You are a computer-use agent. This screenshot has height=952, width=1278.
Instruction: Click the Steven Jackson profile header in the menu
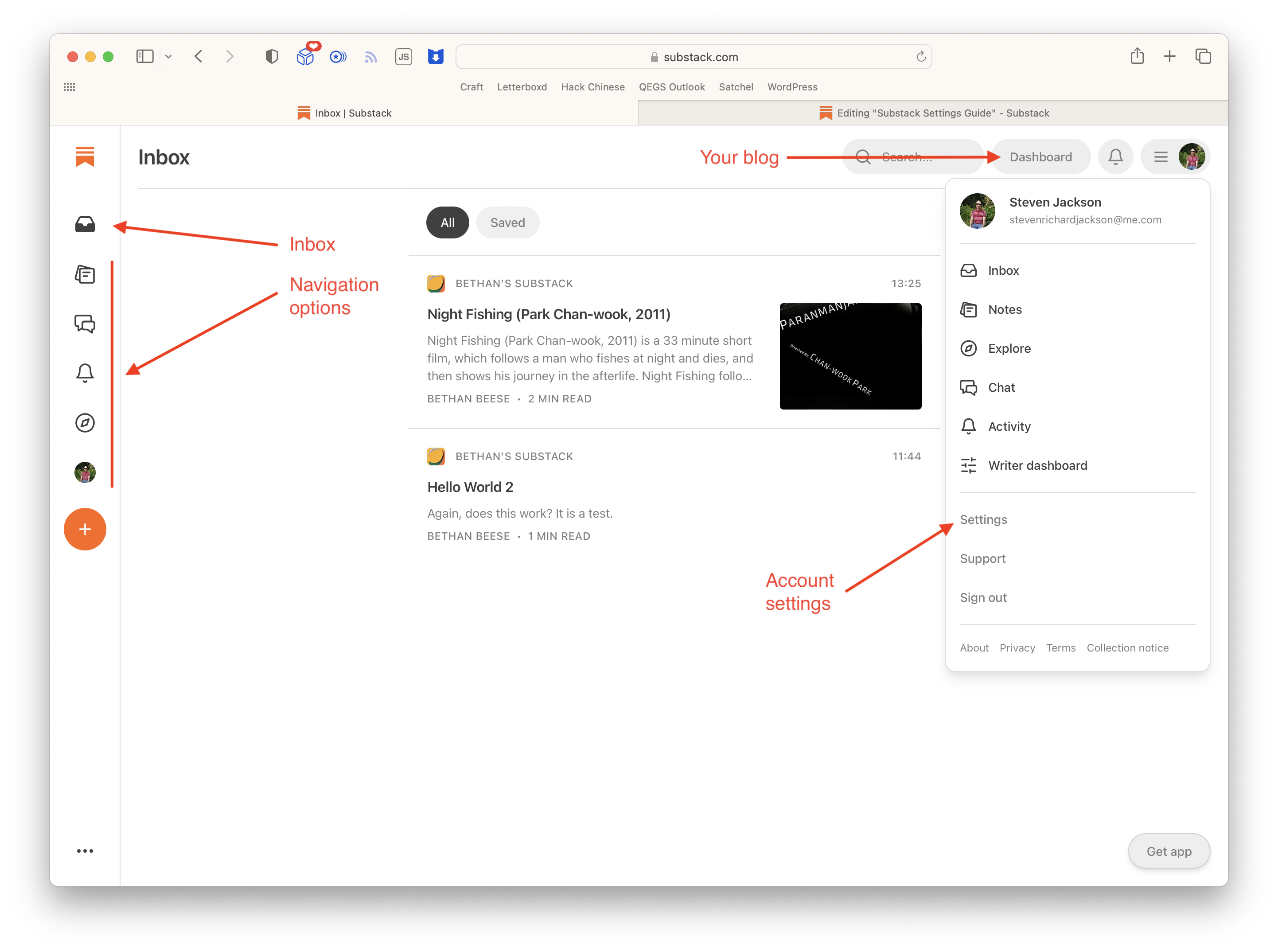(x=1078, y=211)
